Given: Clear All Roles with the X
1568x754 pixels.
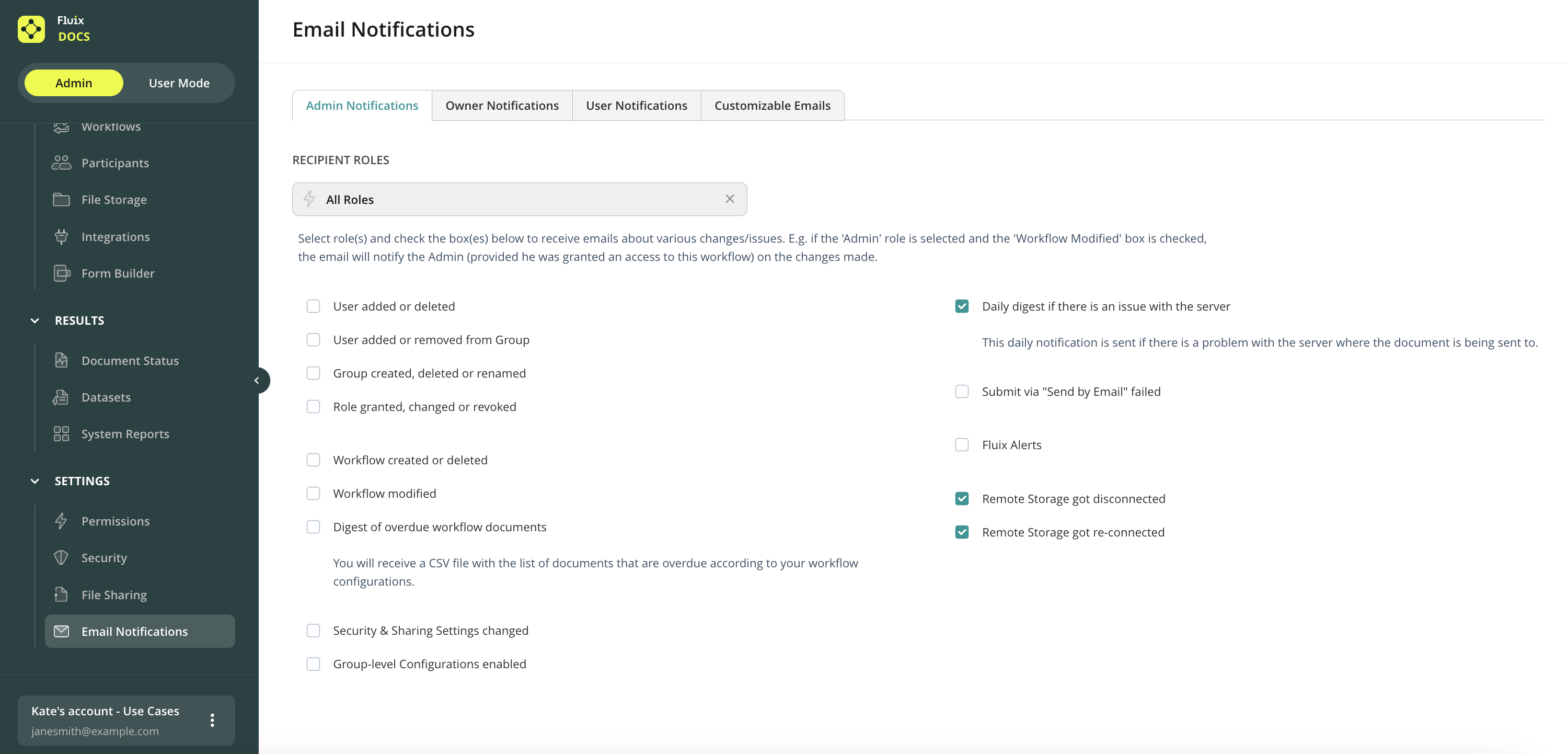Looking at the screenshot, I should pos(729,199).
